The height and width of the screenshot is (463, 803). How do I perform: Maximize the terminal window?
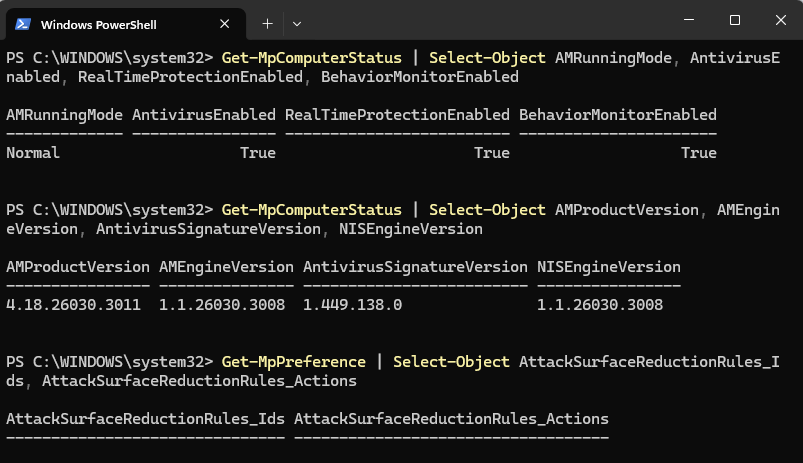click(x=735, y=20)
